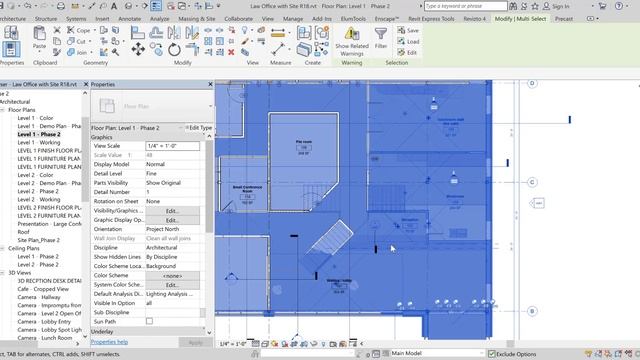Click the Type Properties icon above Properties
Viewport: 640px width, 360px height.
(x=11, y=32)
